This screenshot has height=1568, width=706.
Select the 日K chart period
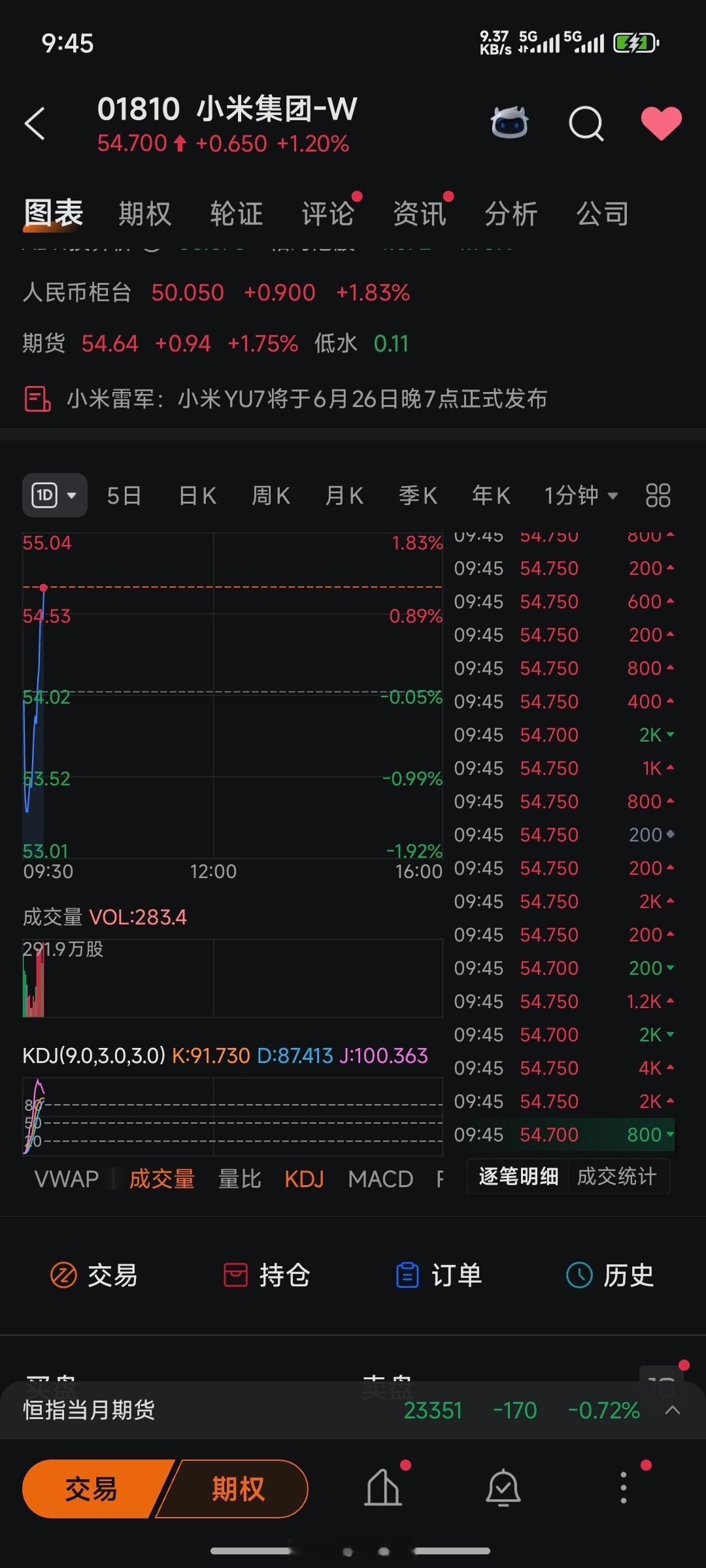point(197,496)
